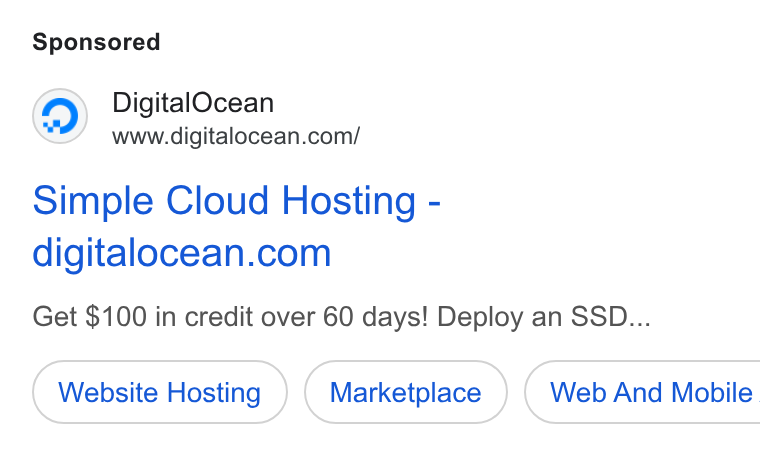Screen dimensions: 760x456
Task: Click the word Cloud in the headline
Action: coord(217,200)
